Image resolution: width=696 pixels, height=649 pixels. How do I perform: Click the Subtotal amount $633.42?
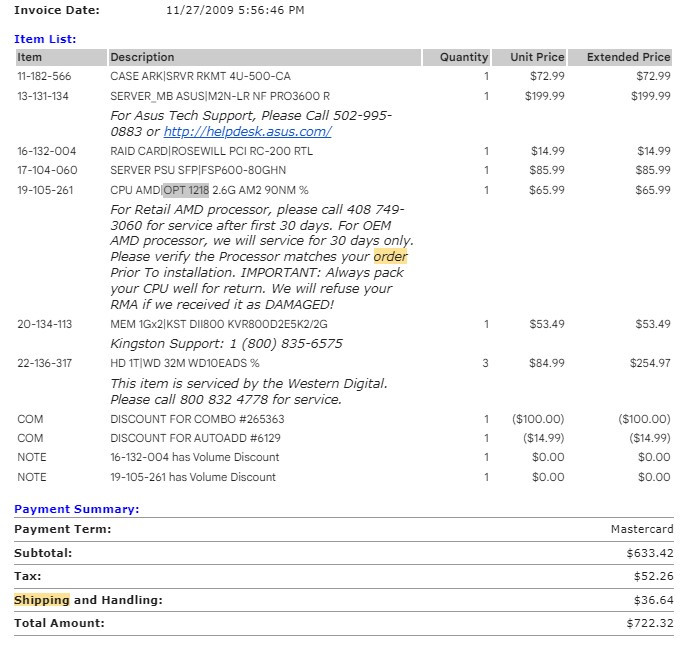[650, 554]
